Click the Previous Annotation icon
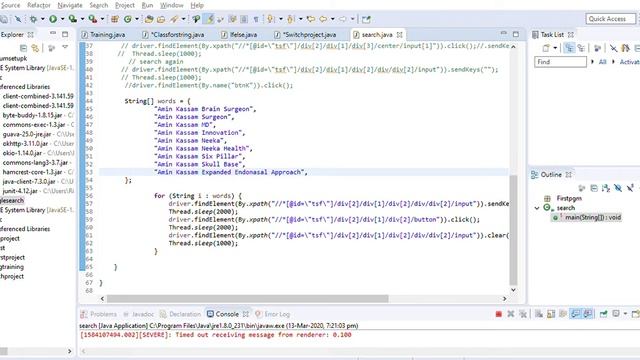 click(291, 19)
